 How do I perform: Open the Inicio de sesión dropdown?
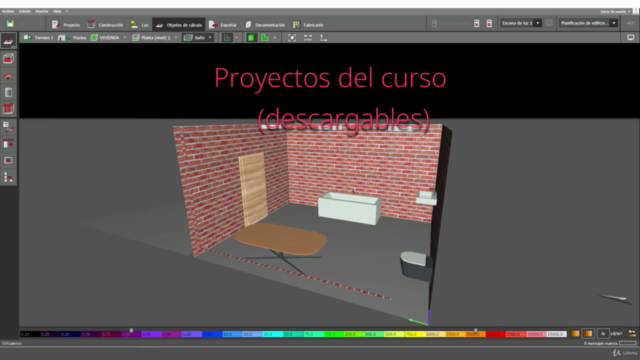pos(615,11)
